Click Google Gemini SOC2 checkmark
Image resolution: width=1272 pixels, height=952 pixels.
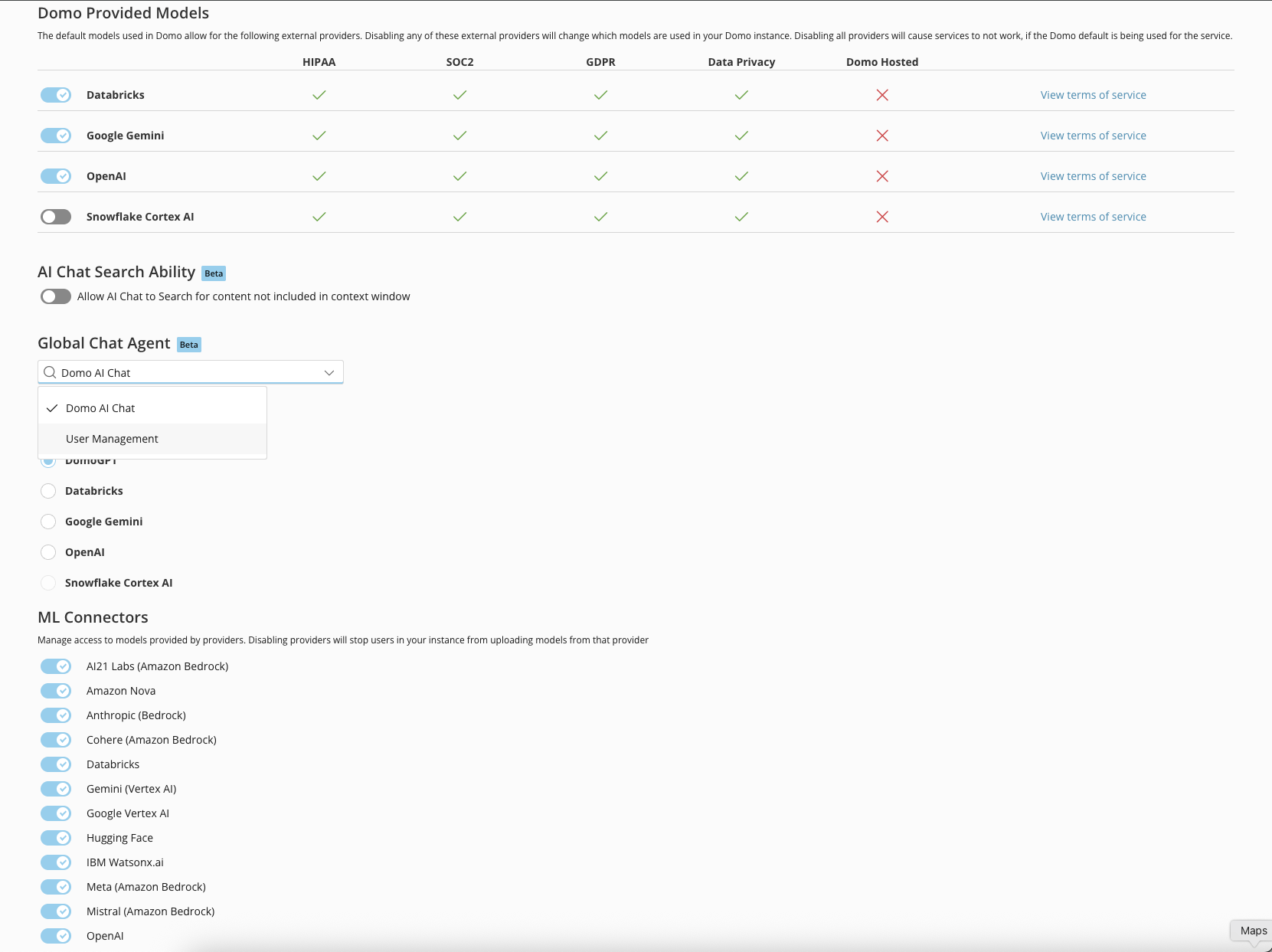pos(459,136)
